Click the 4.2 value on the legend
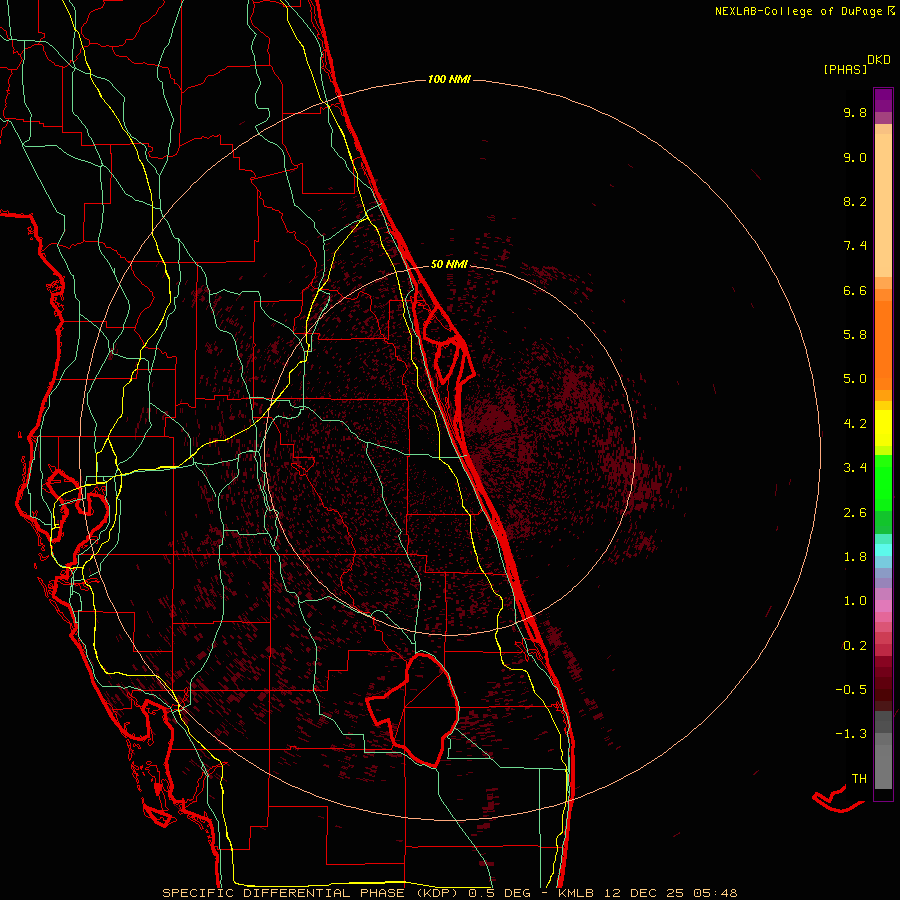 (x=854, y=423)
